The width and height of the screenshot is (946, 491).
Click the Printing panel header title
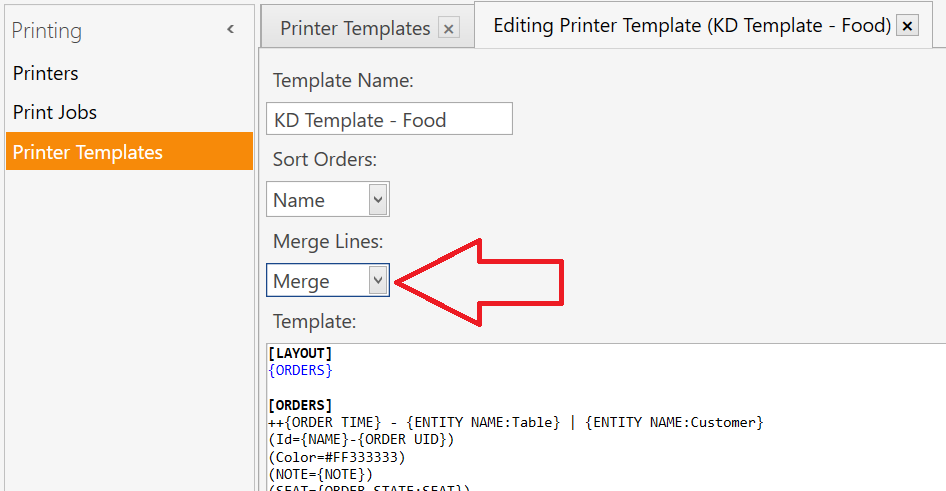46,30
